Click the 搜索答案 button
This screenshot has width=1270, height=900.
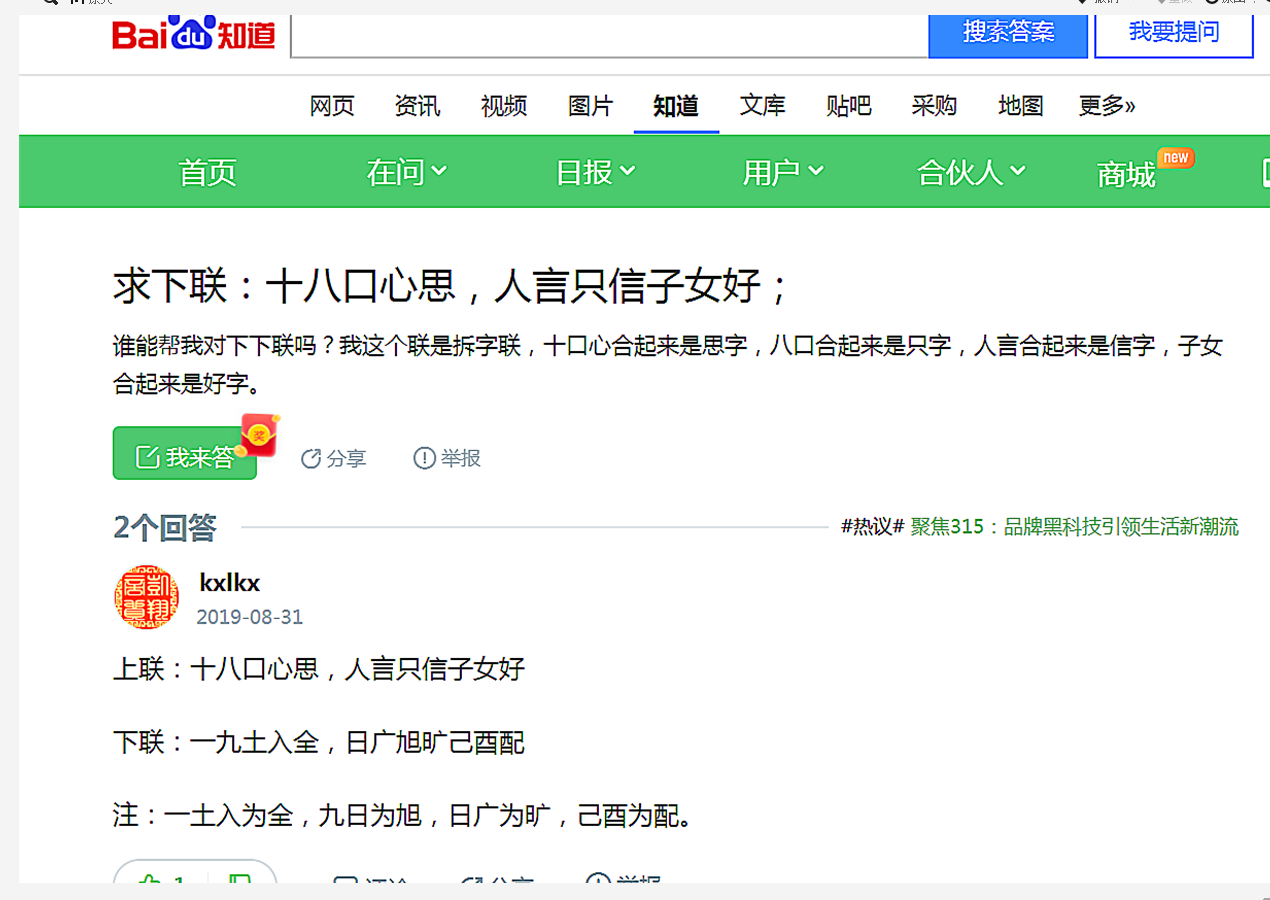1008,33
